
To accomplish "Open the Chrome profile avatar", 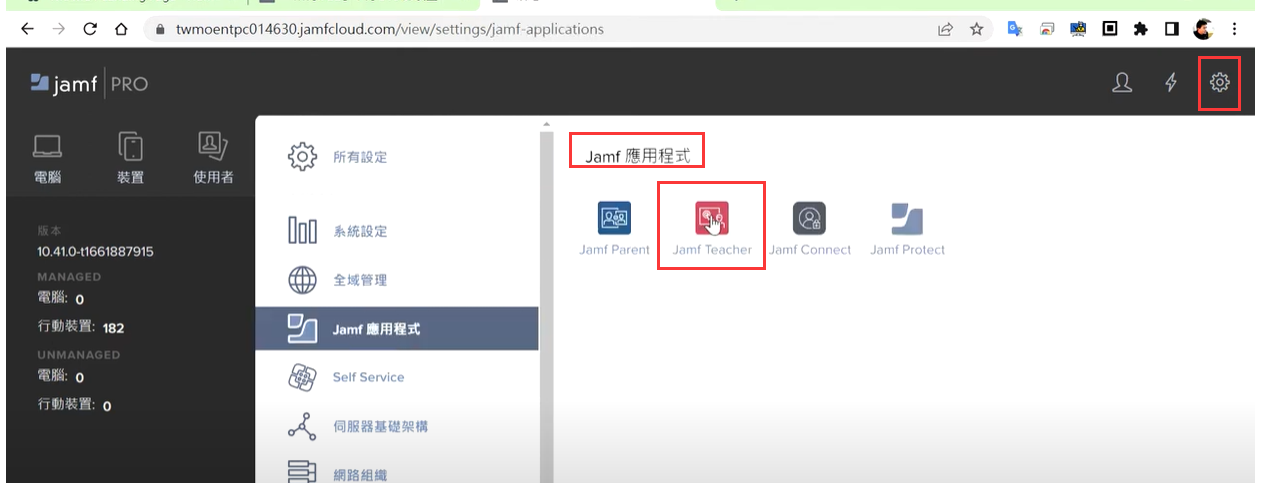I will tap(1203, 29).
